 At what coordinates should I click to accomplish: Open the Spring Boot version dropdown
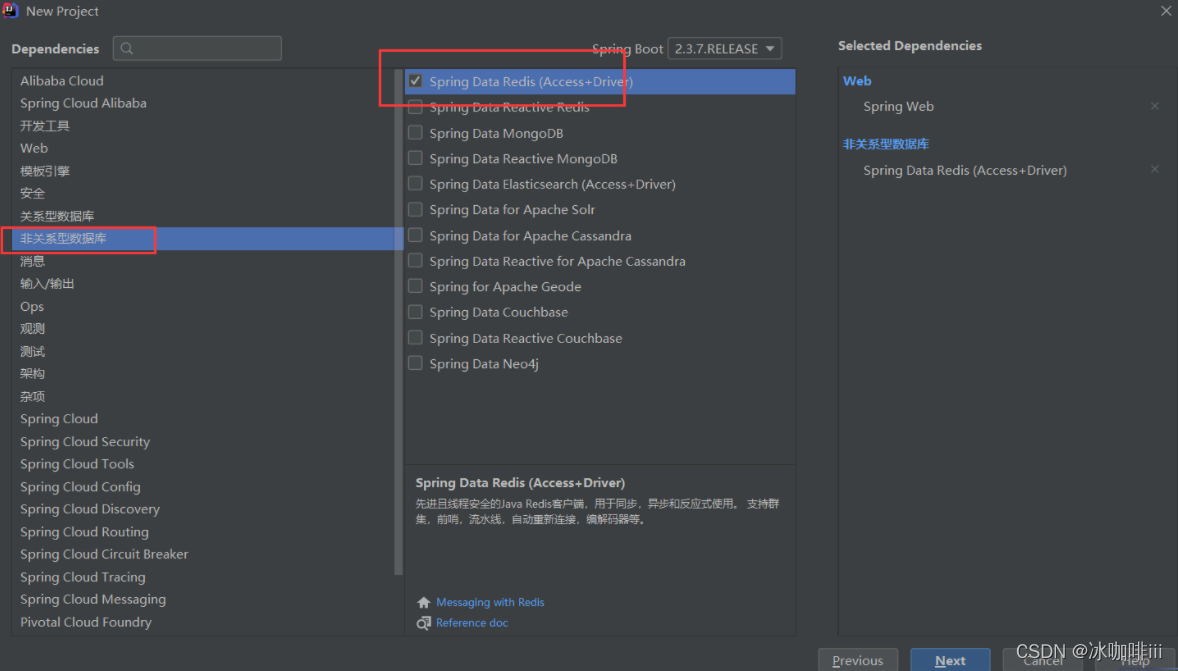tap(724, 48)
